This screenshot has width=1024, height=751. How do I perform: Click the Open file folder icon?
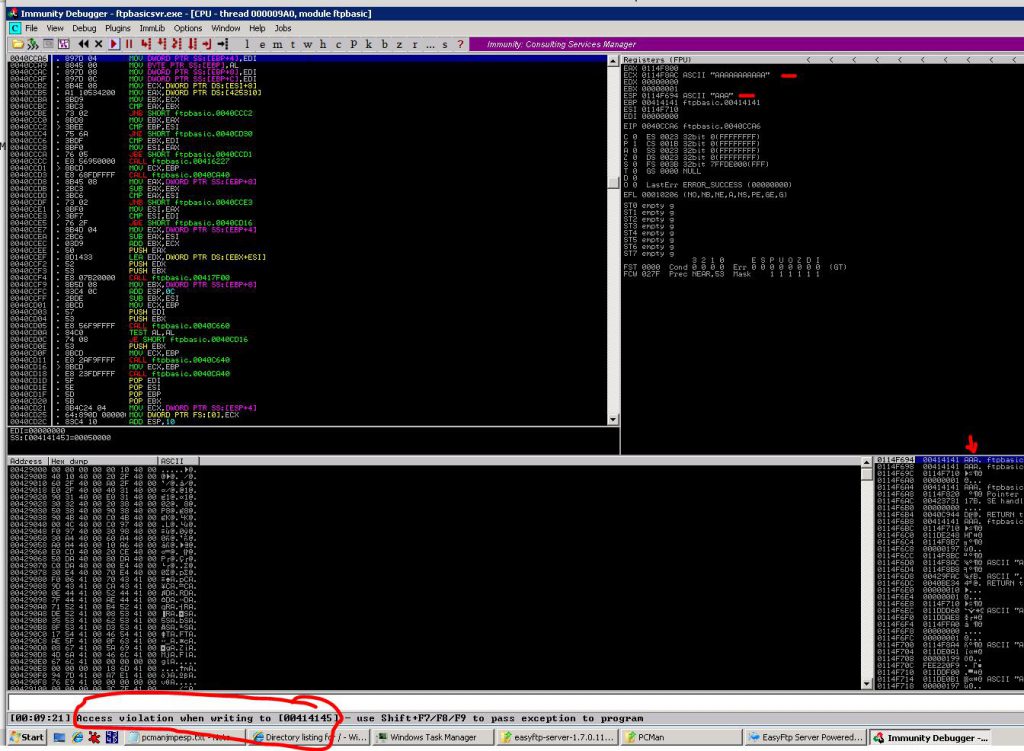[x=18, y=44]
